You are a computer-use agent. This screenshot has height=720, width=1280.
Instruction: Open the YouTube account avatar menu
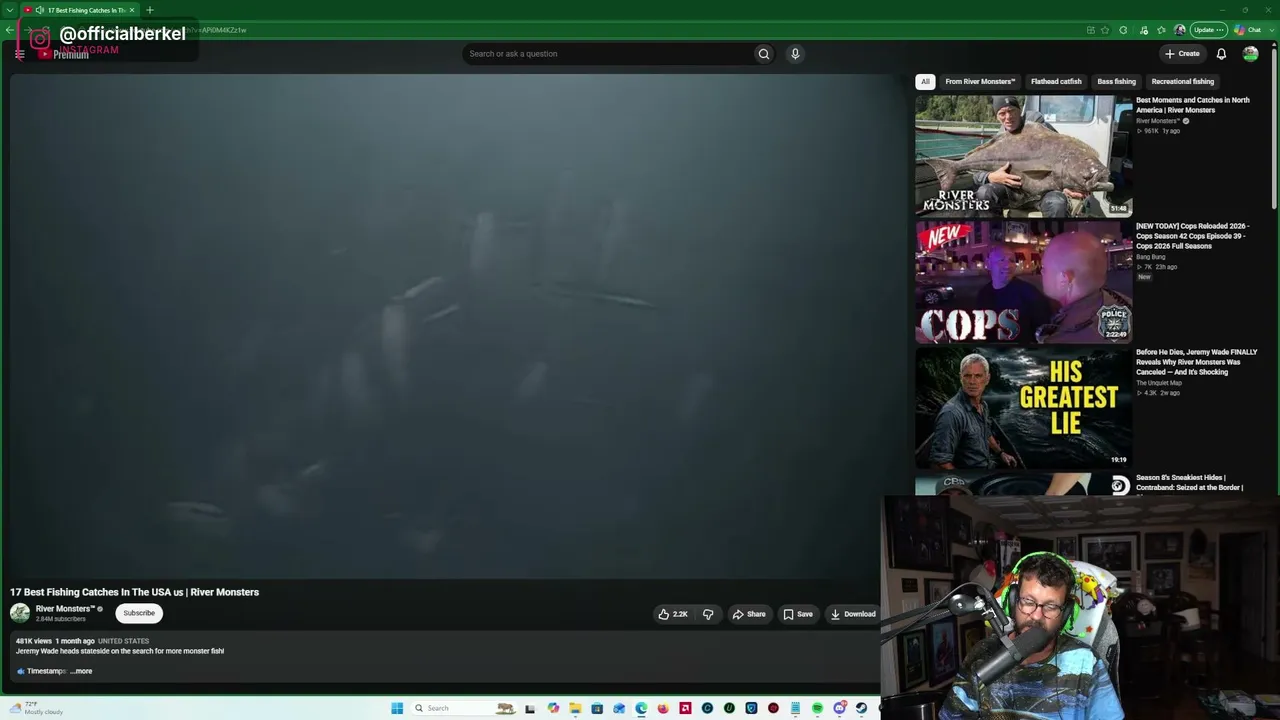point(1250,54)
